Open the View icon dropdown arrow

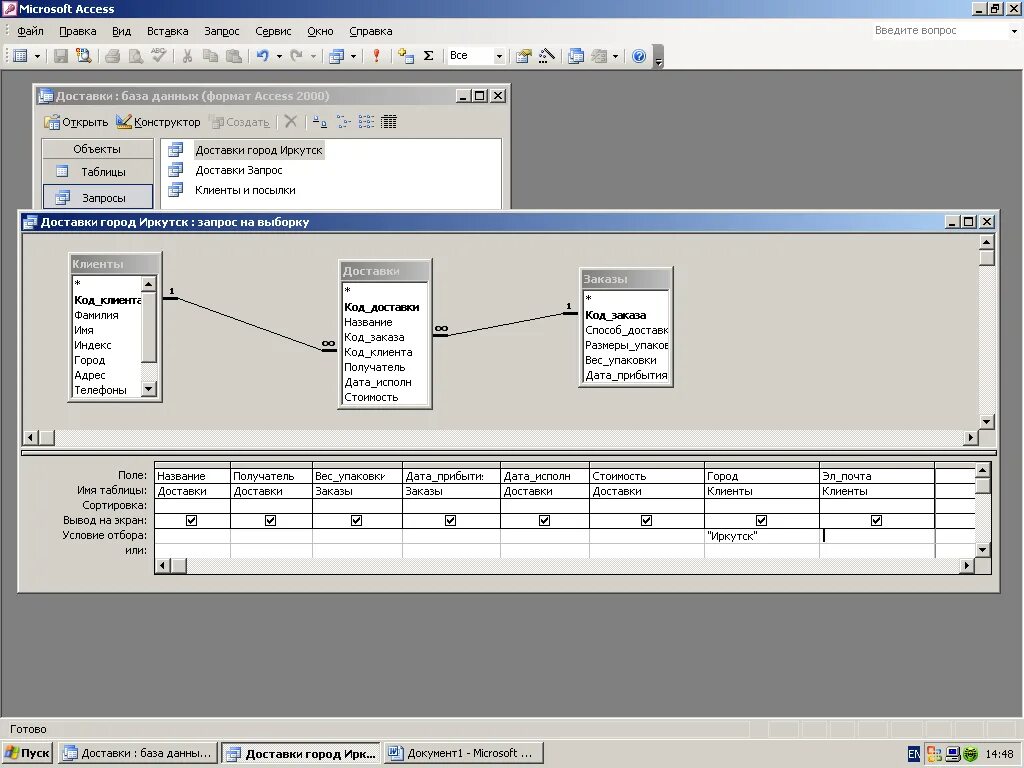click(x=37, y=56)
